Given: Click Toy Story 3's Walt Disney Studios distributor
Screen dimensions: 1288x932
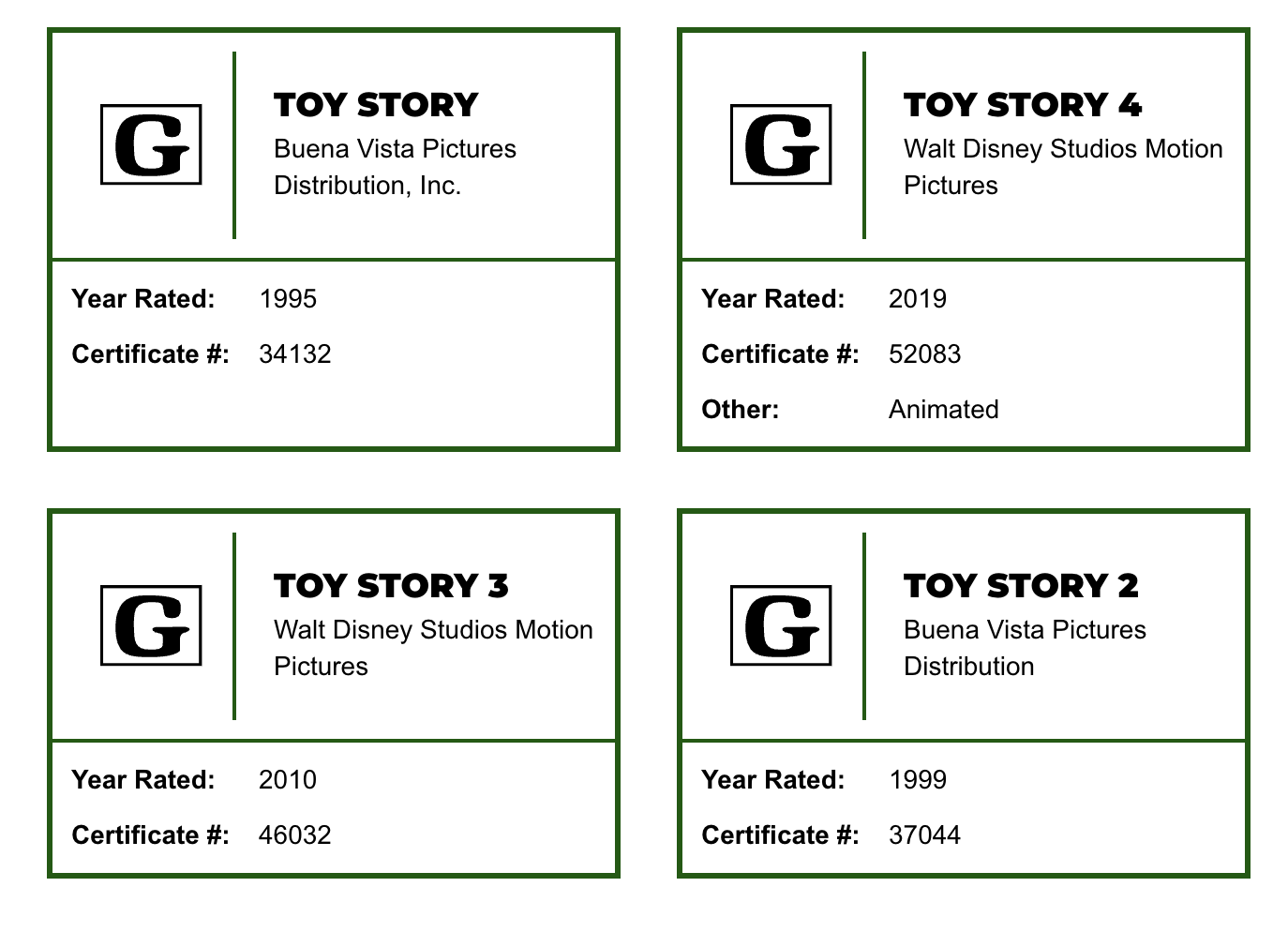Looking at the screenshot, I should click(433, 648).
